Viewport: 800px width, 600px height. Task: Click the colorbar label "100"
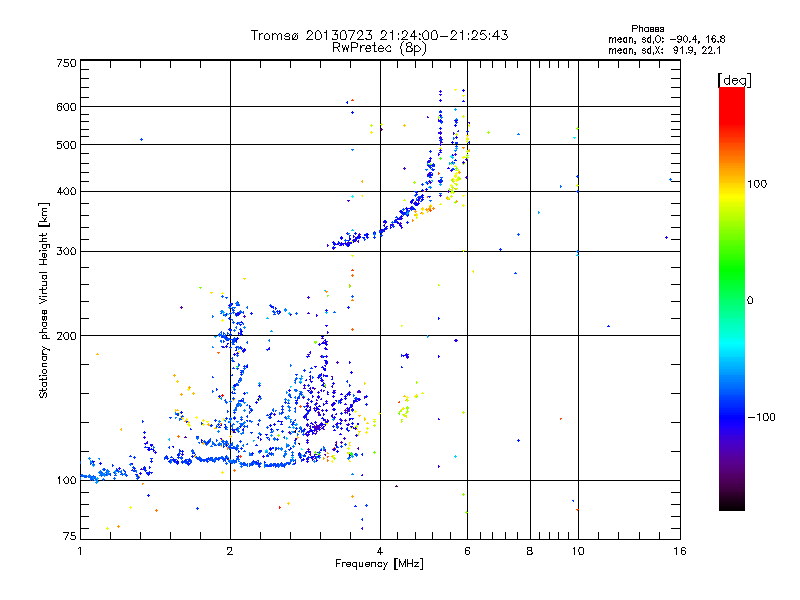[757, 184]
